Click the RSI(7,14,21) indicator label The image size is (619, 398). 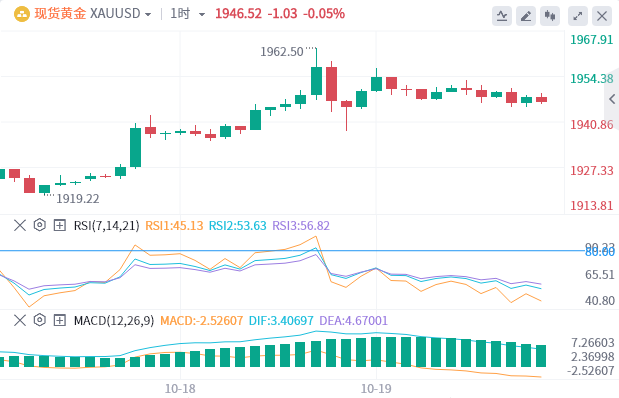tap(107, 225)
